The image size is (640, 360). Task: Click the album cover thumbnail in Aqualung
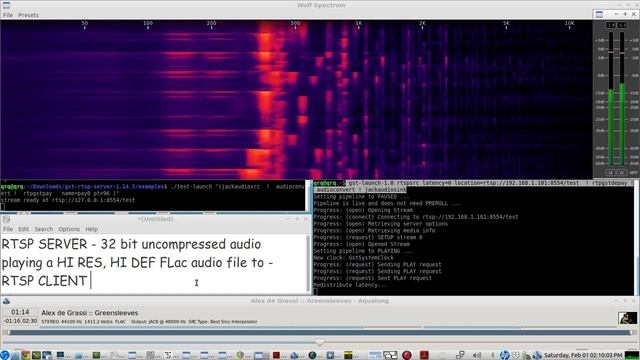627,318
